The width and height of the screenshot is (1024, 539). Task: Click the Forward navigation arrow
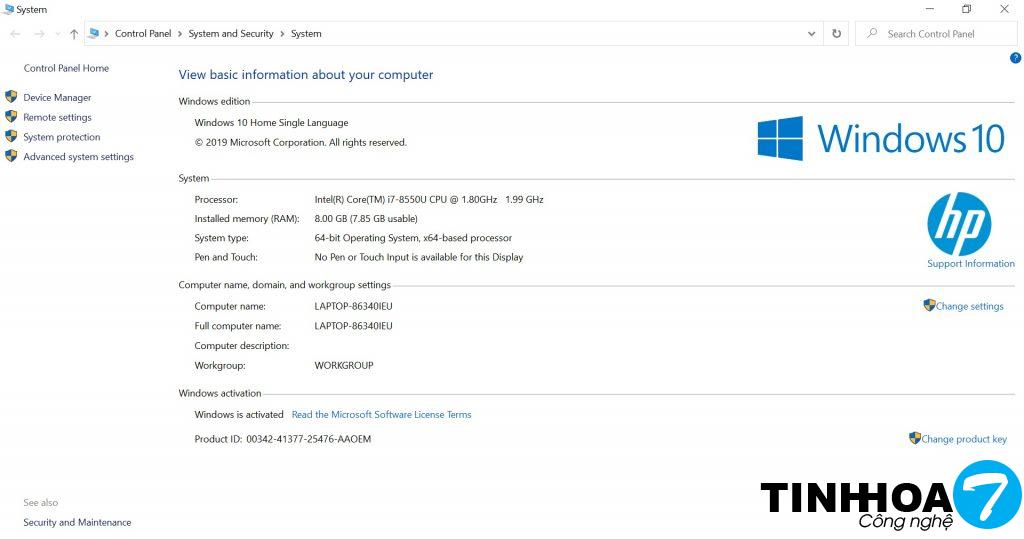[x=39, y=34]
